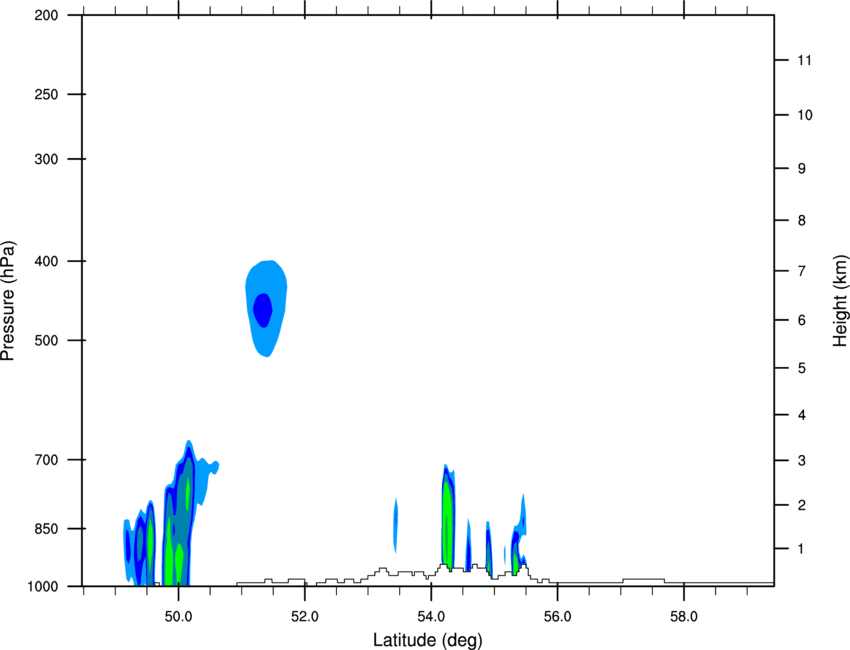The height and width of the screenshot is (650, 850).
Task: Pick the 5 km height label
Action: 801,368
